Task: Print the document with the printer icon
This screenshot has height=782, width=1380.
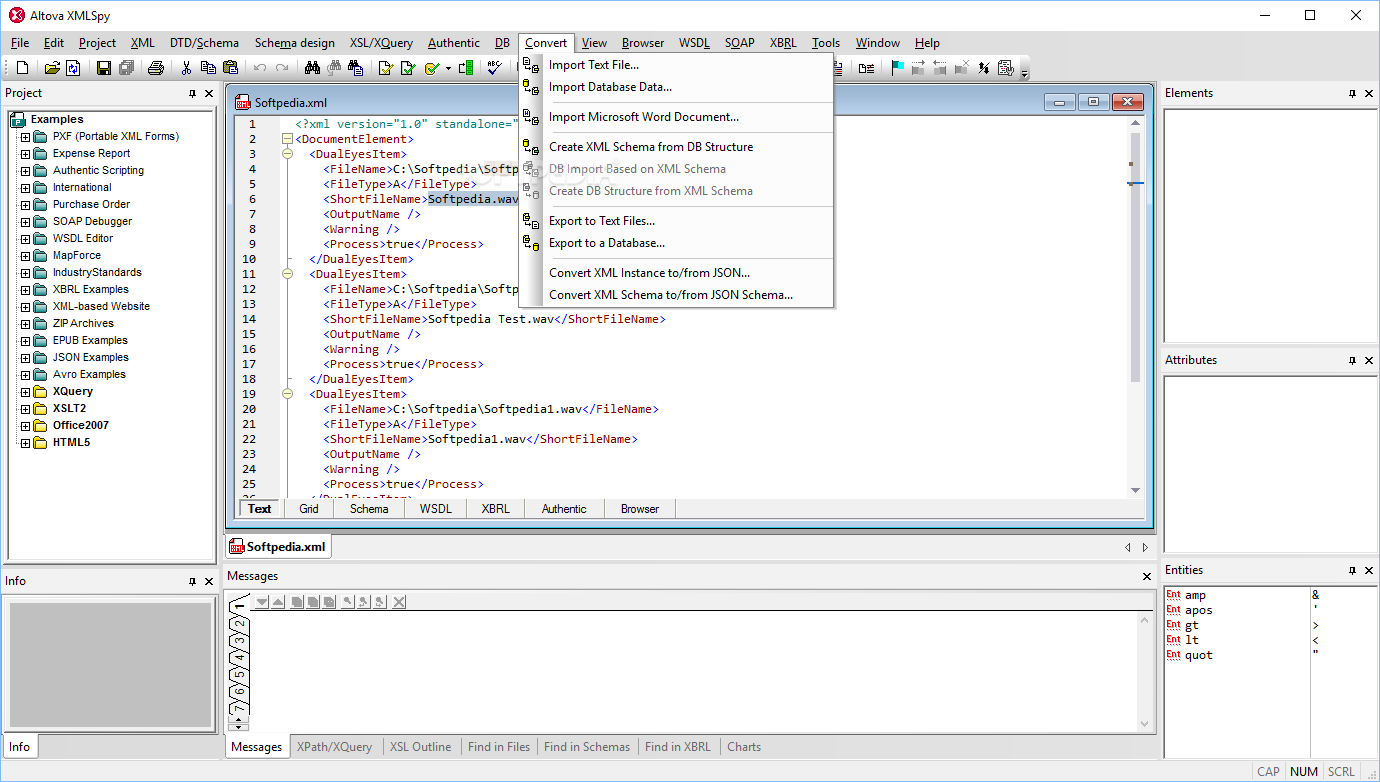Action: click(x=156, y=68)
